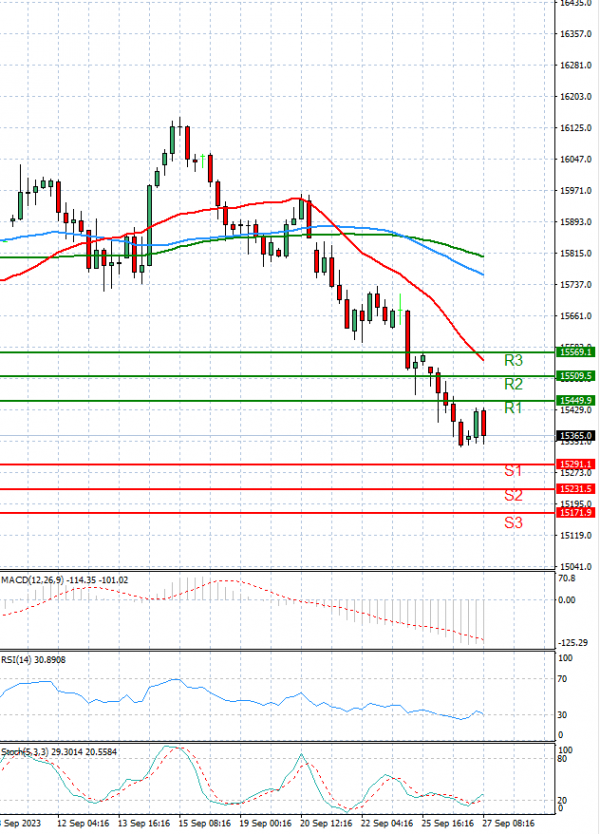Image resolution: width=600 pixels, height=834 pixels.
Task: Click the R1 resistance label
Action: click(x=513, y=408)
